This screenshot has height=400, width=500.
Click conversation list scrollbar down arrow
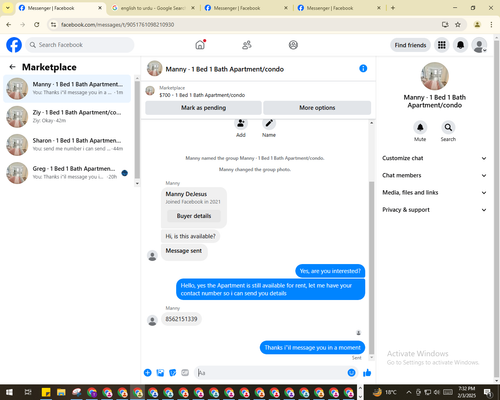pyautogui.click(x=137, y=183)
